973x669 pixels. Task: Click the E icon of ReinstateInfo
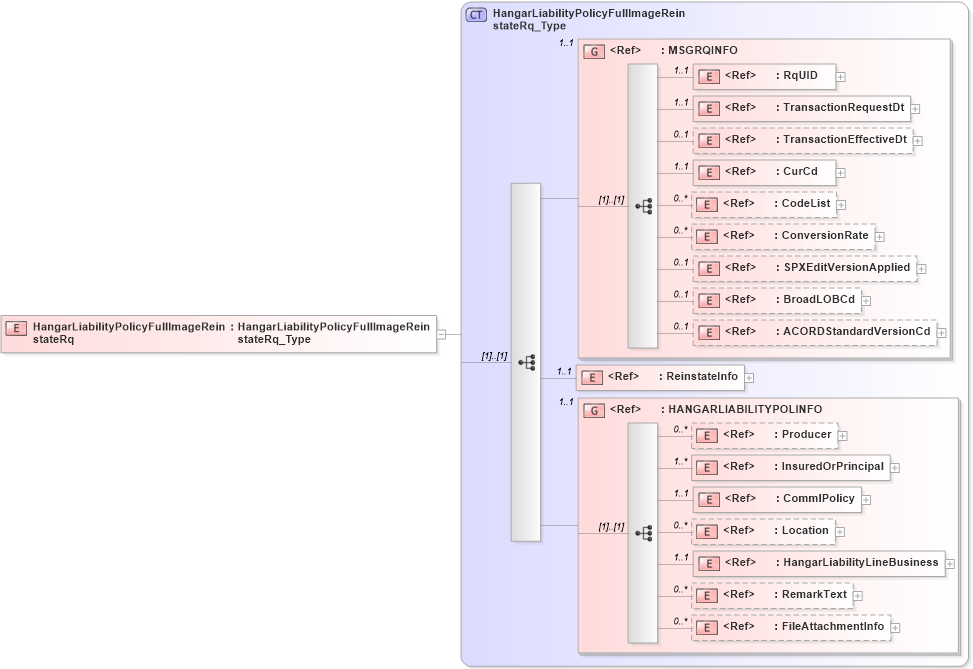tap(592, 377)
